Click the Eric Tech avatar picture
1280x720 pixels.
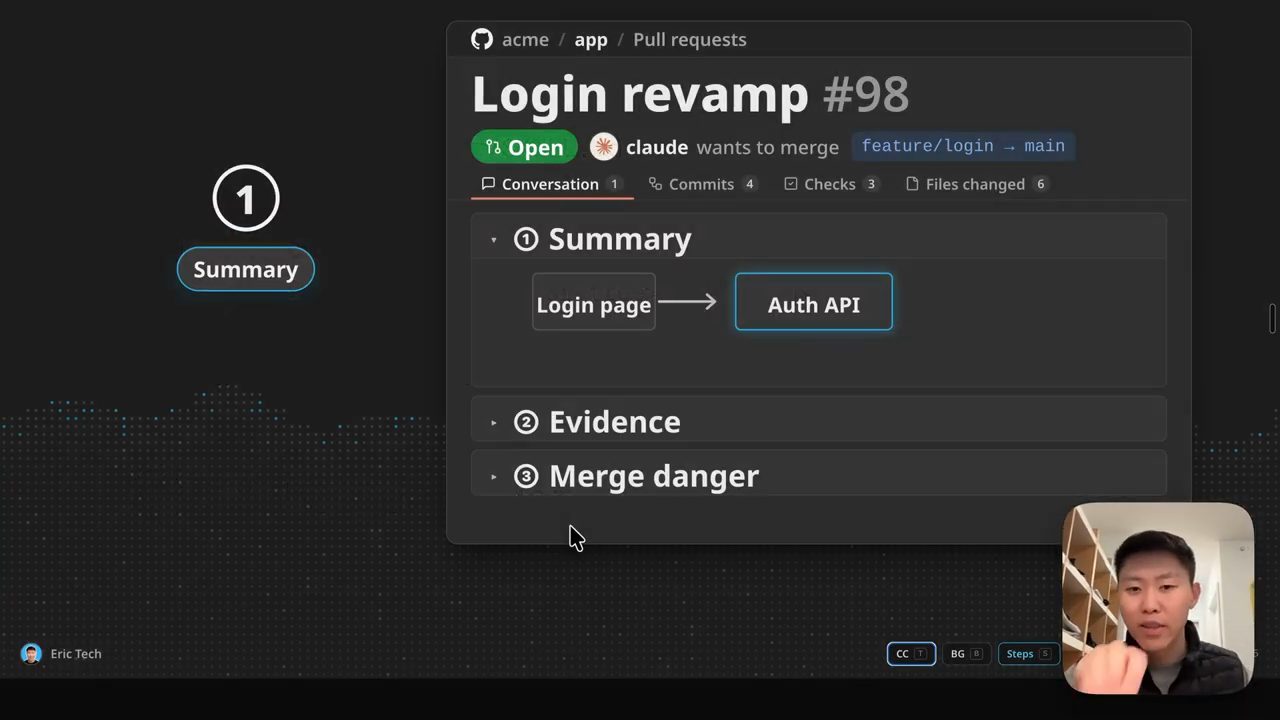[x=31, y=654]
